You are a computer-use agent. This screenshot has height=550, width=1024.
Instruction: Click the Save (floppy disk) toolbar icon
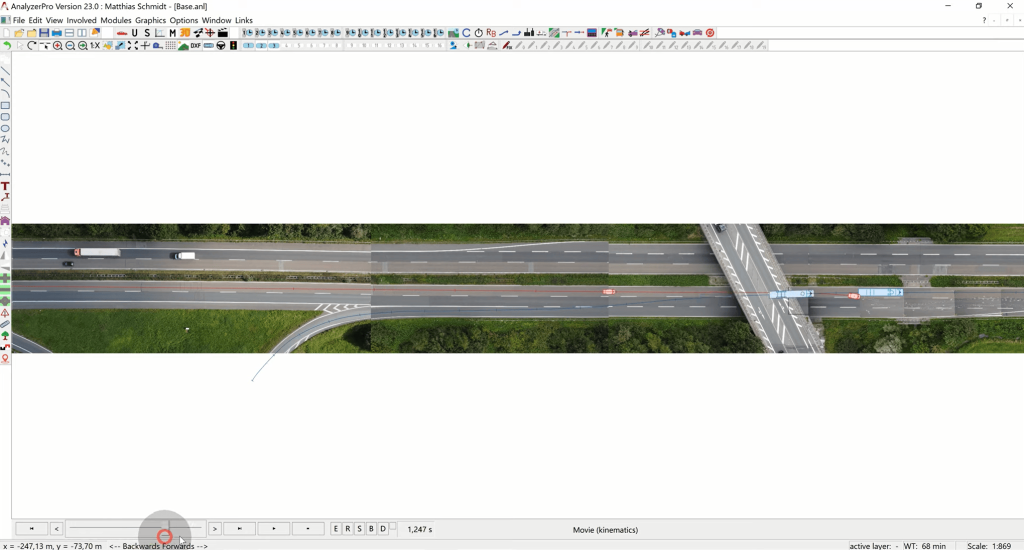(x=44, y=33)
